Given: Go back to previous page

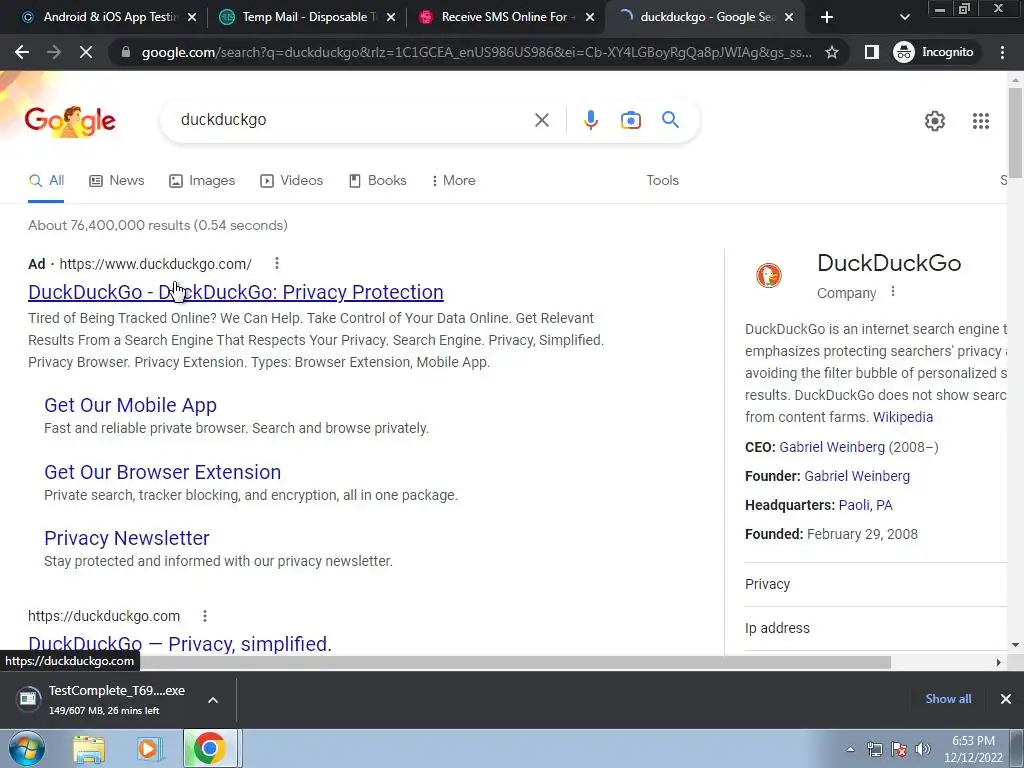Looking at the screenshot, I should [x=22, y=52].
